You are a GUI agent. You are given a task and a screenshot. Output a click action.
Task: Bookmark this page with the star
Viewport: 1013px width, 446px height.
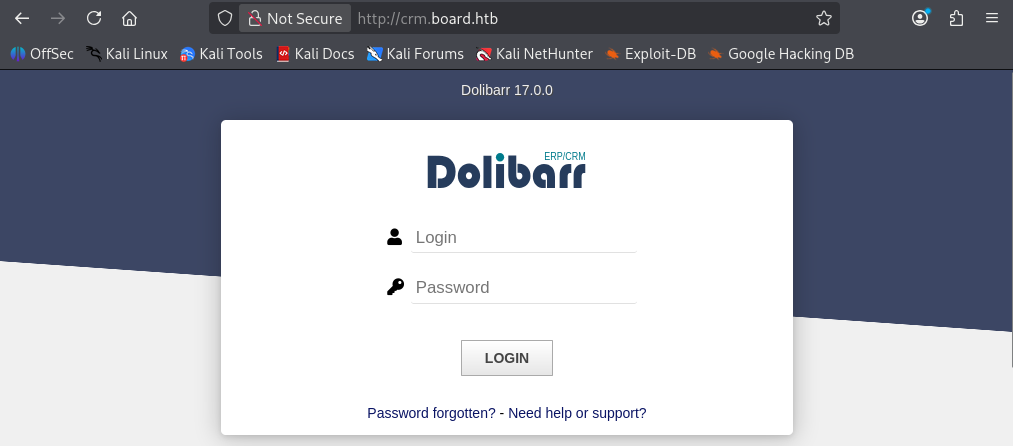pos(824,18)
